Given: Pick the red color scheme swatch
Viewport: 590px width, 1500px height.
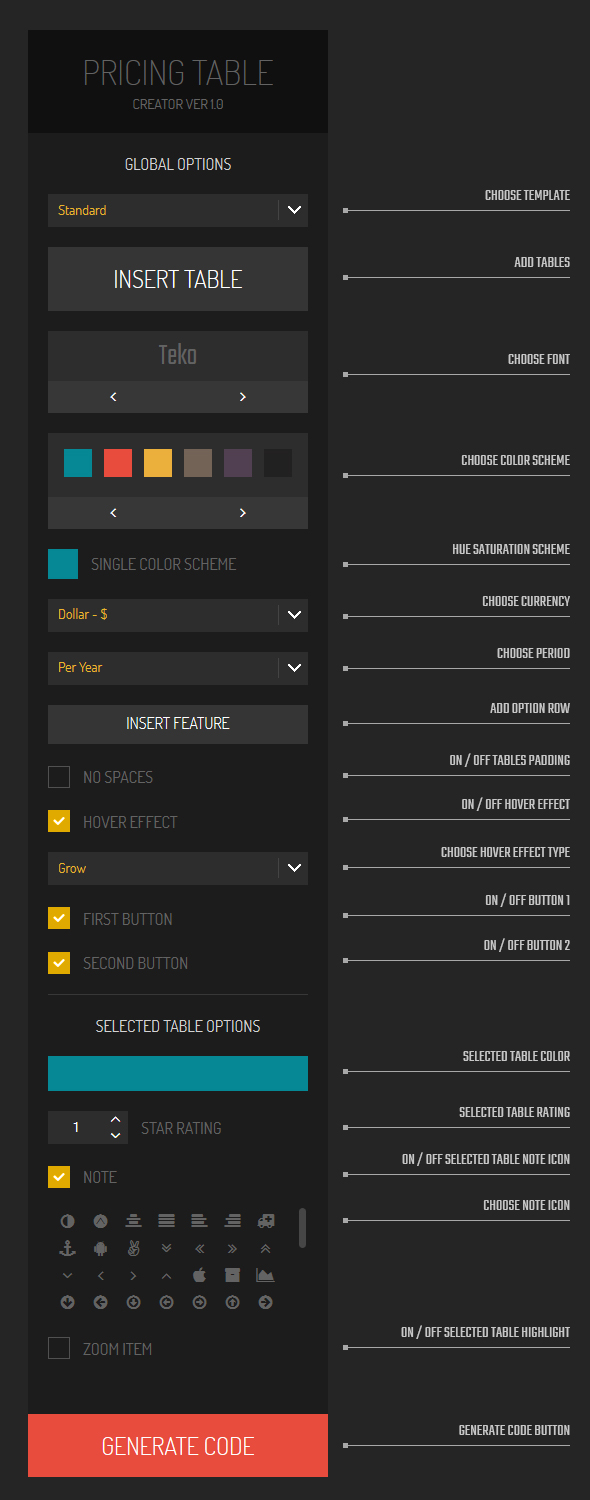Looking at the screenshot, I should [x=118, y=463].
